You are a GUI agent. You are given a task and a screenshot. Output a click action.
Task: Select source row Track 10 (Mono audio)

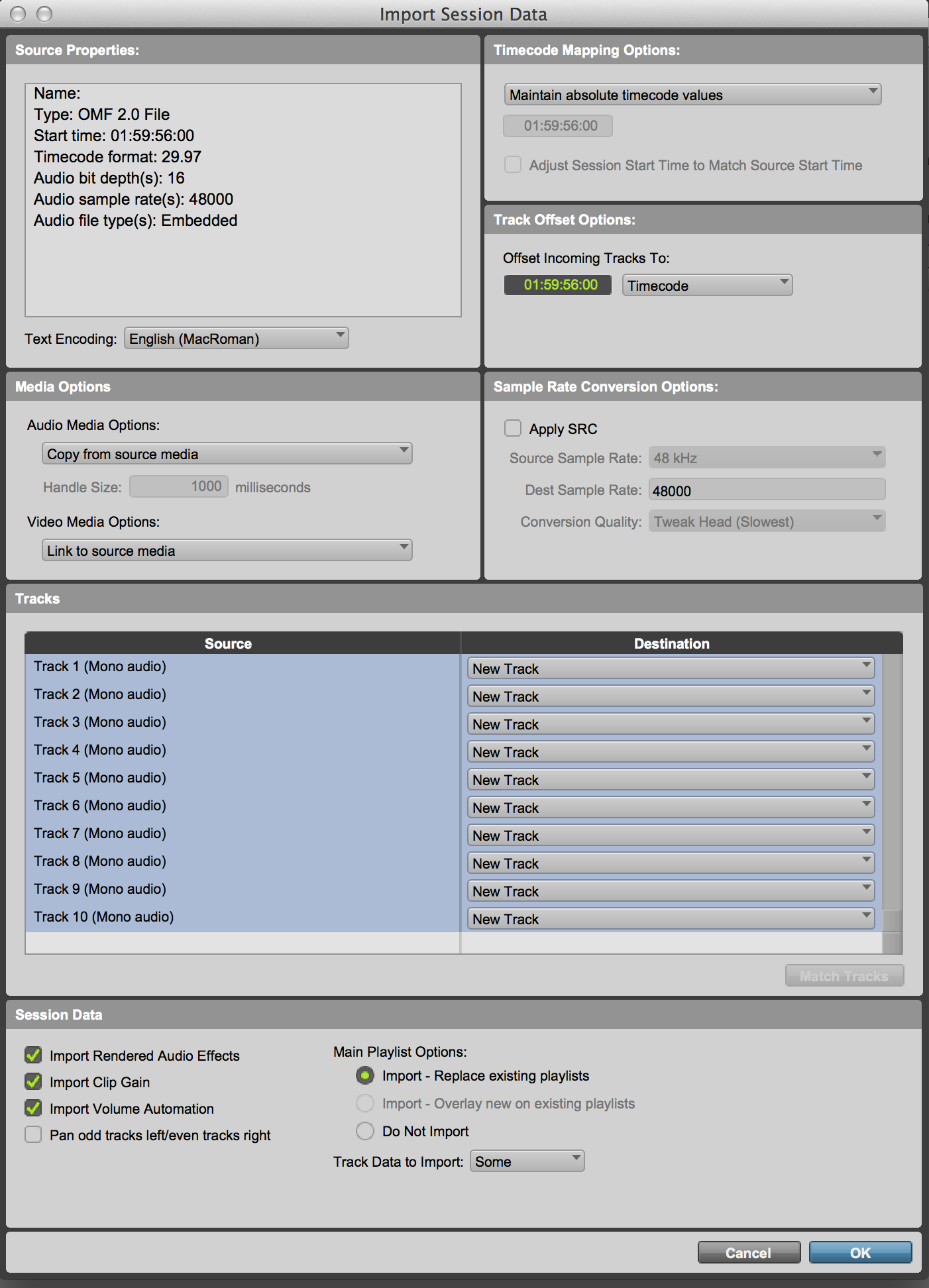click(x=243, y=918)
